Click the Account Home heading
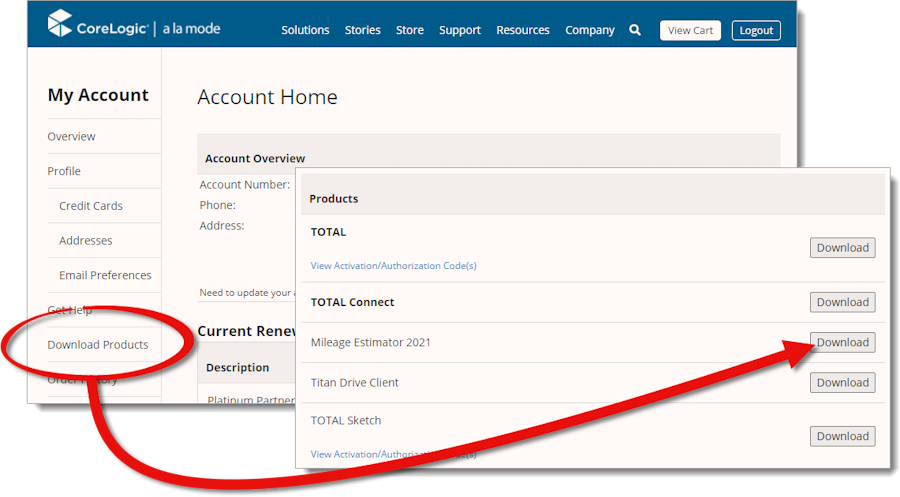 pos(267,97)
